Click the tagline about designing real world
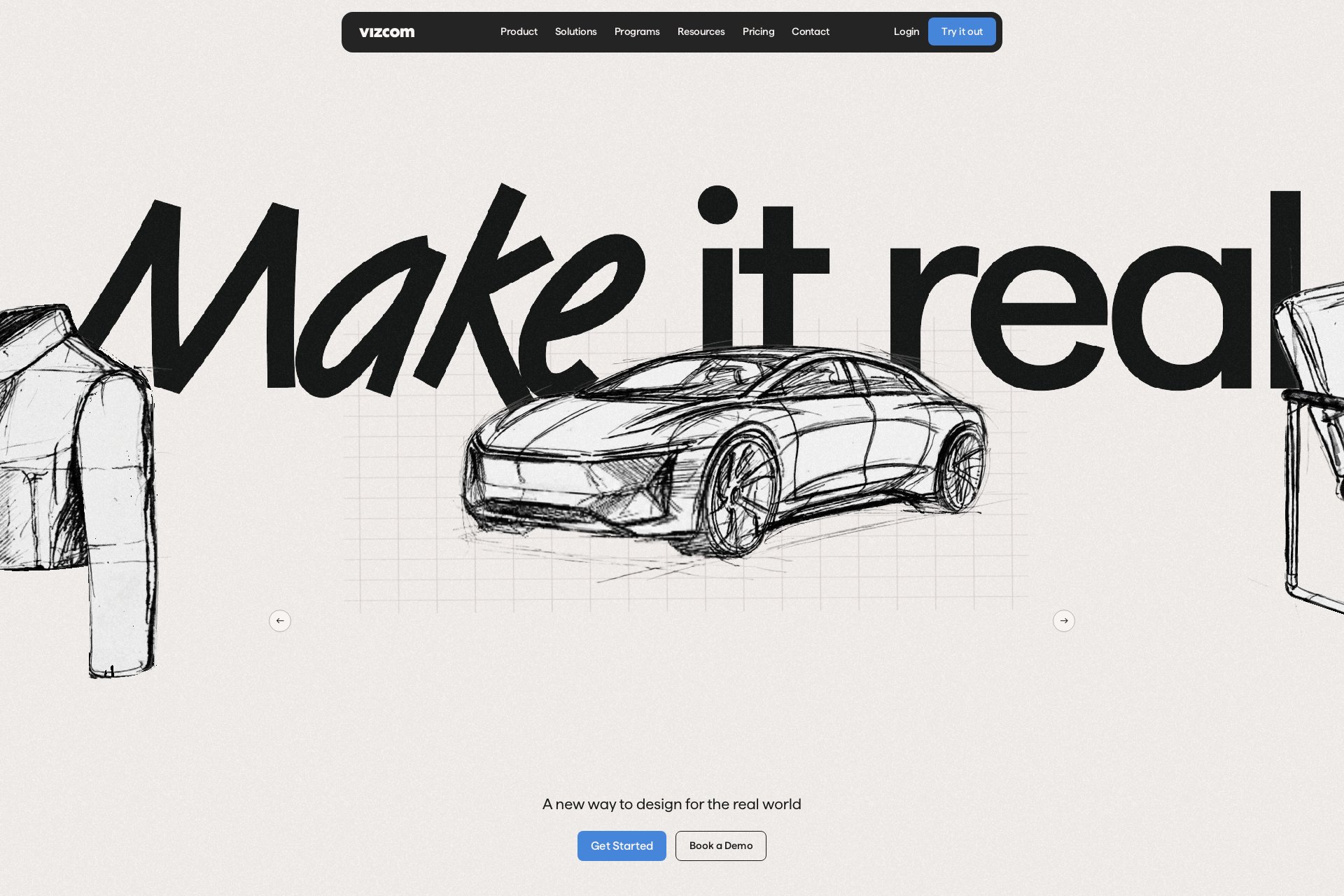Viewport: 1344px width, 896px height. (x=671, y=804)
